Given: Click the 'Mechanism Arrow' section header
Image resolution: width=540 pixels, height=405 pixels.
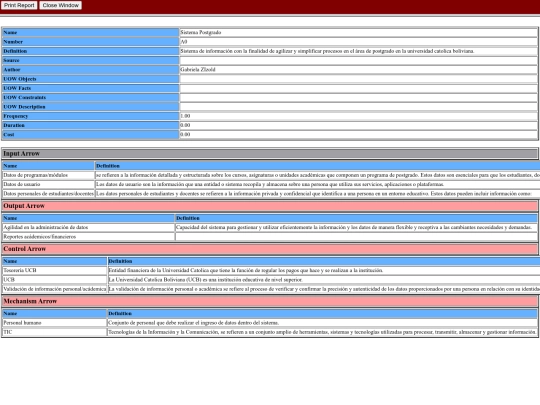Looking at the screenshot, I should coord(270,301).
